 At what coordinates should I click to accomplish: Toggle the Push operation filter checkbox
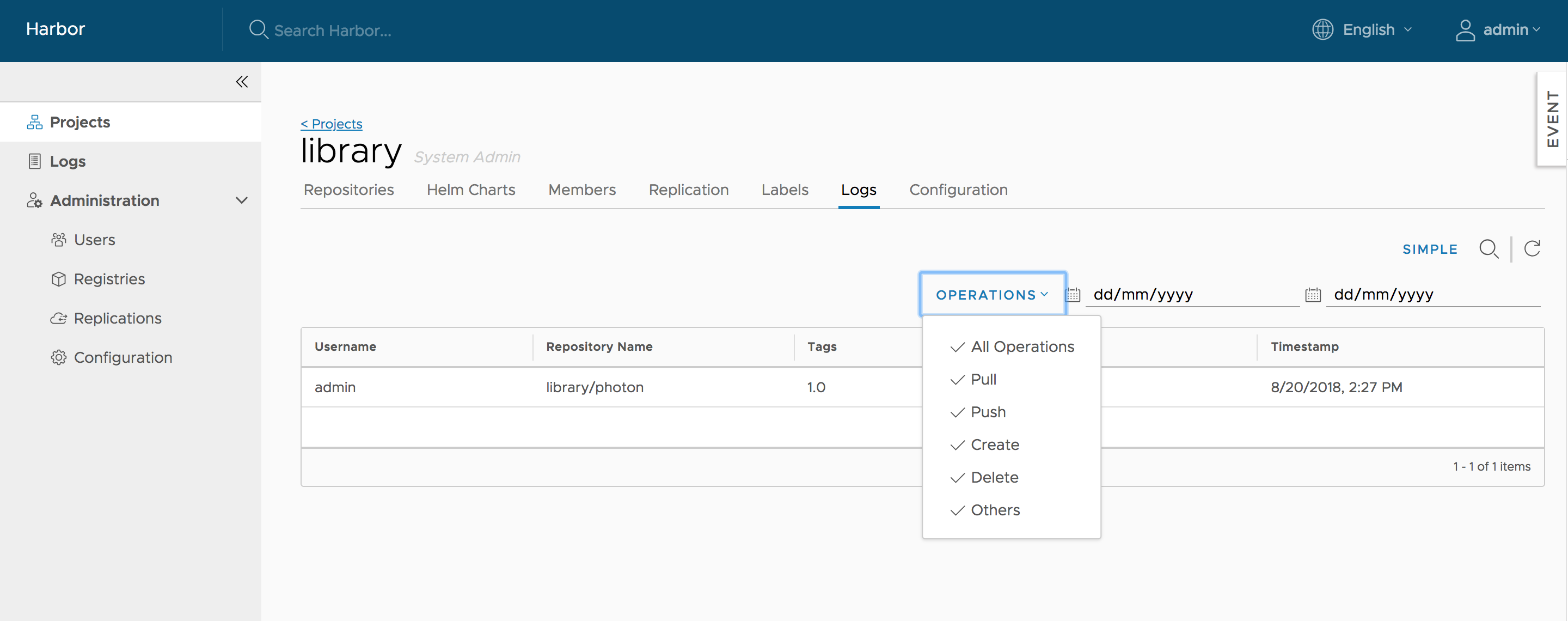[x=956, y=411]
